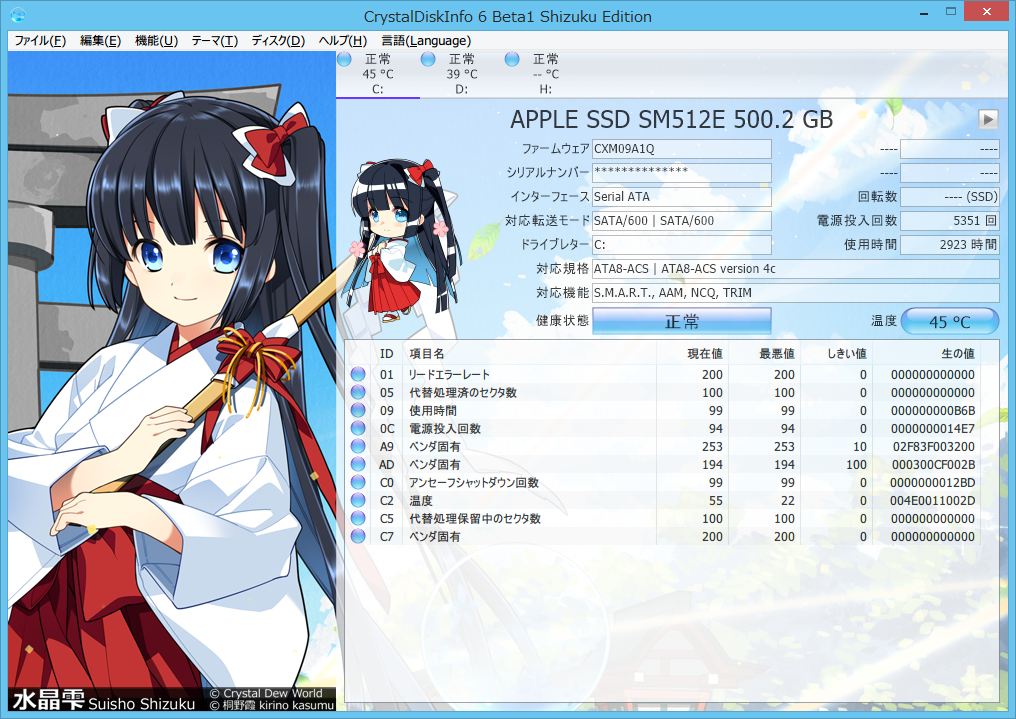
Task: Open the テーマ(T) menu
Action: [214, 41]
